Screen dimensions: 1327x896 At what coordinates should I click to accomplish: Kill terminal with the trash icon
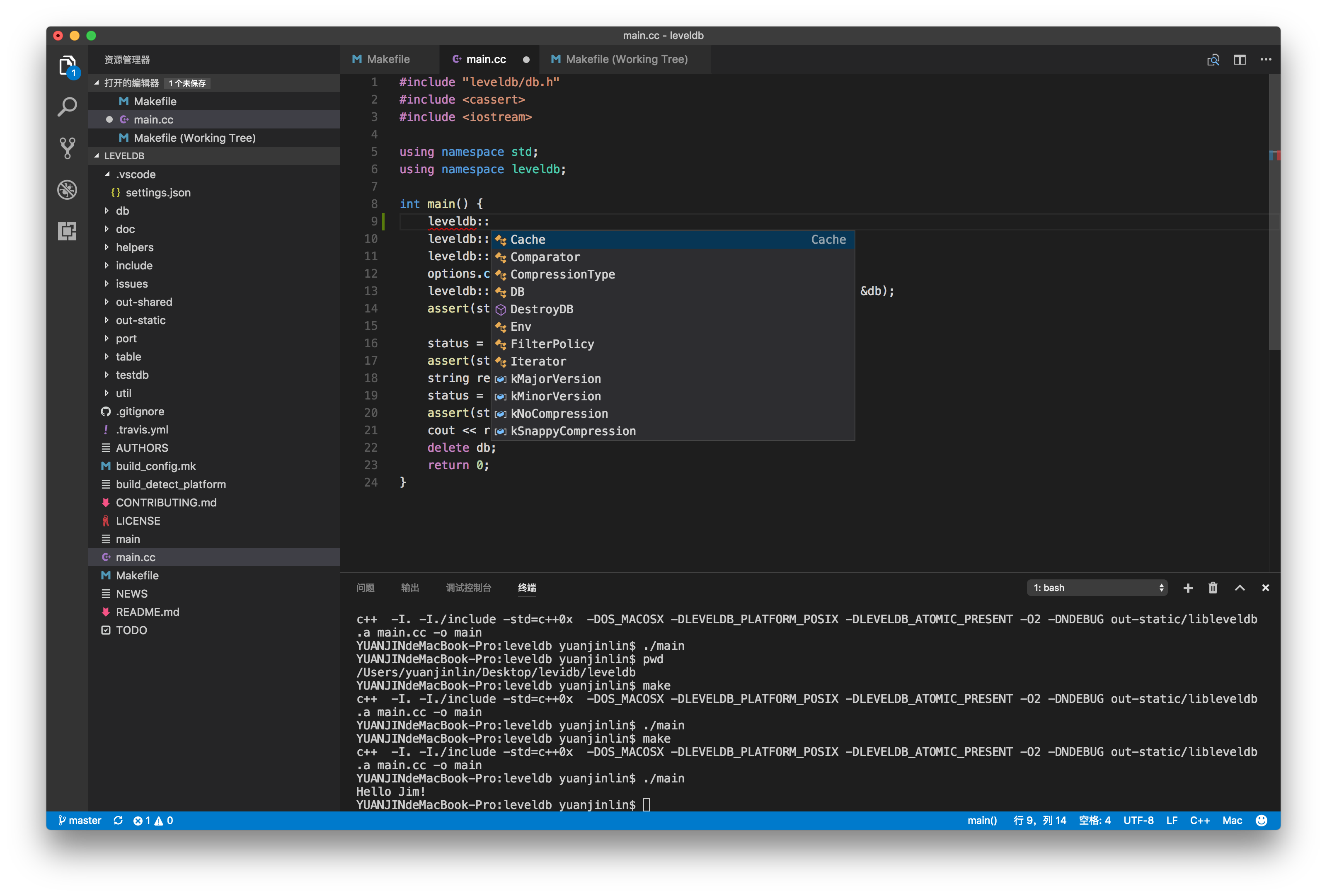pyautogui.click(x=1213, y=588)
